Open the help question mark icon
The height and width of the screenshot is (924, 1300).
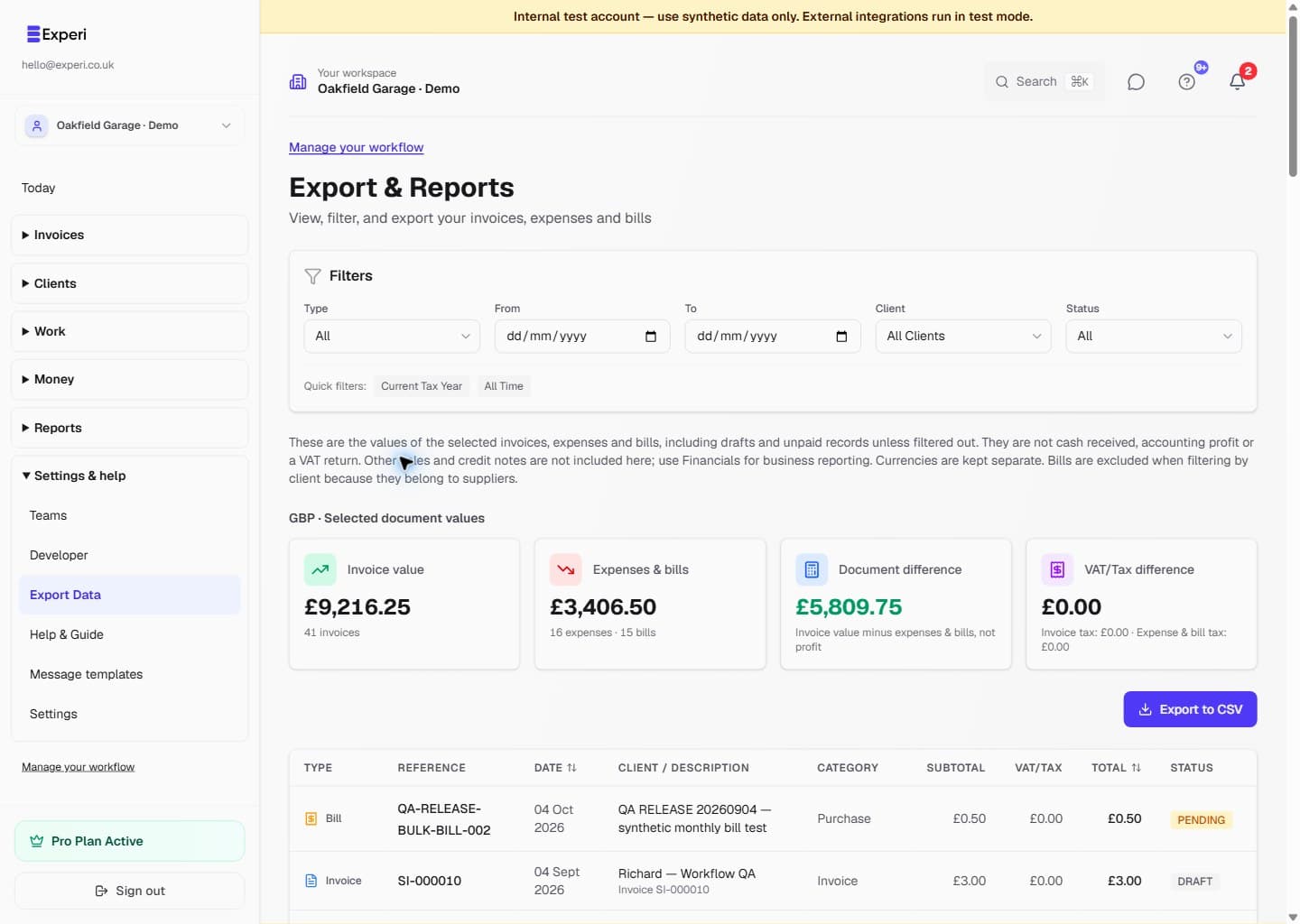(1187, 82)
